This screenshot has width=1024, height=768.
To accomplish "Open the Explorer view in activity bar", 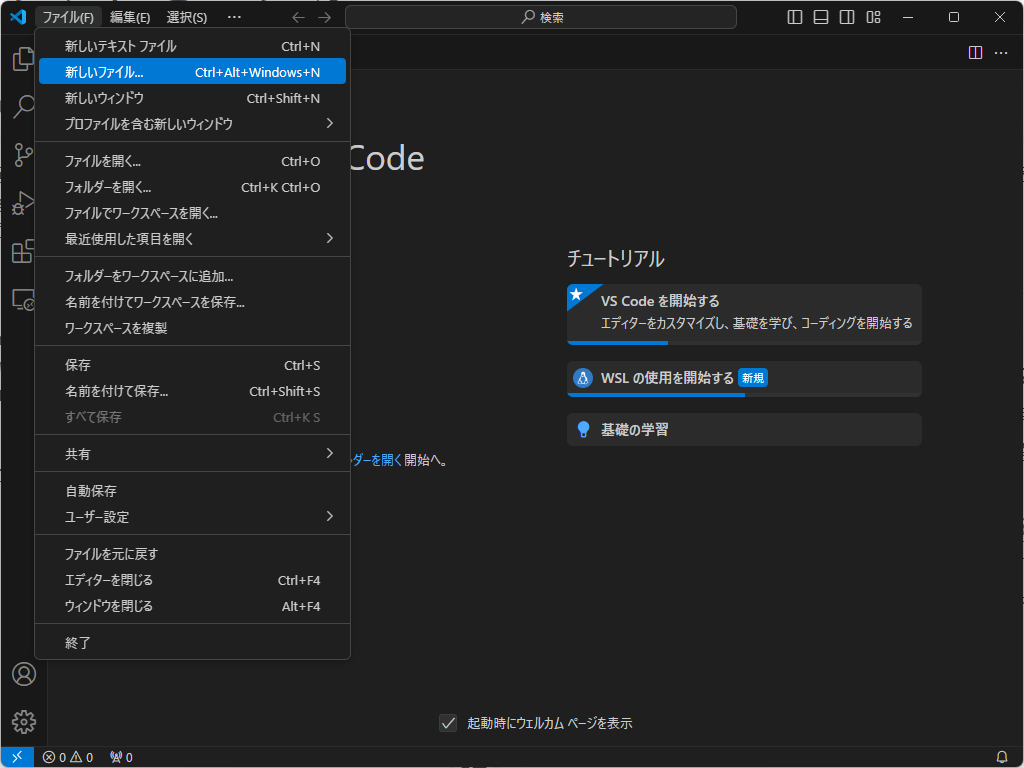I will [x=24, y=59].
